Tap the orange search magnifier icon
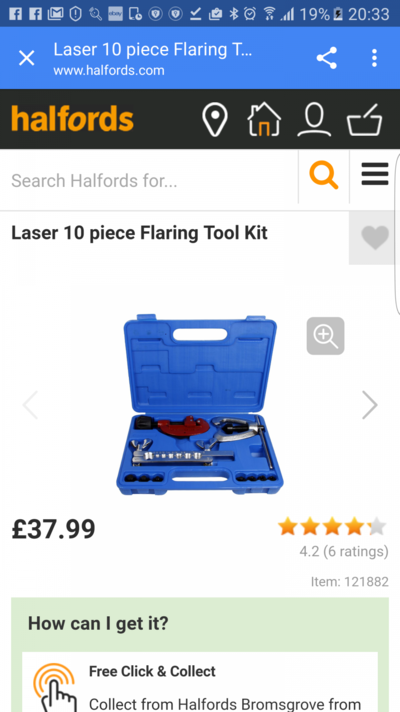 (324, 176)
